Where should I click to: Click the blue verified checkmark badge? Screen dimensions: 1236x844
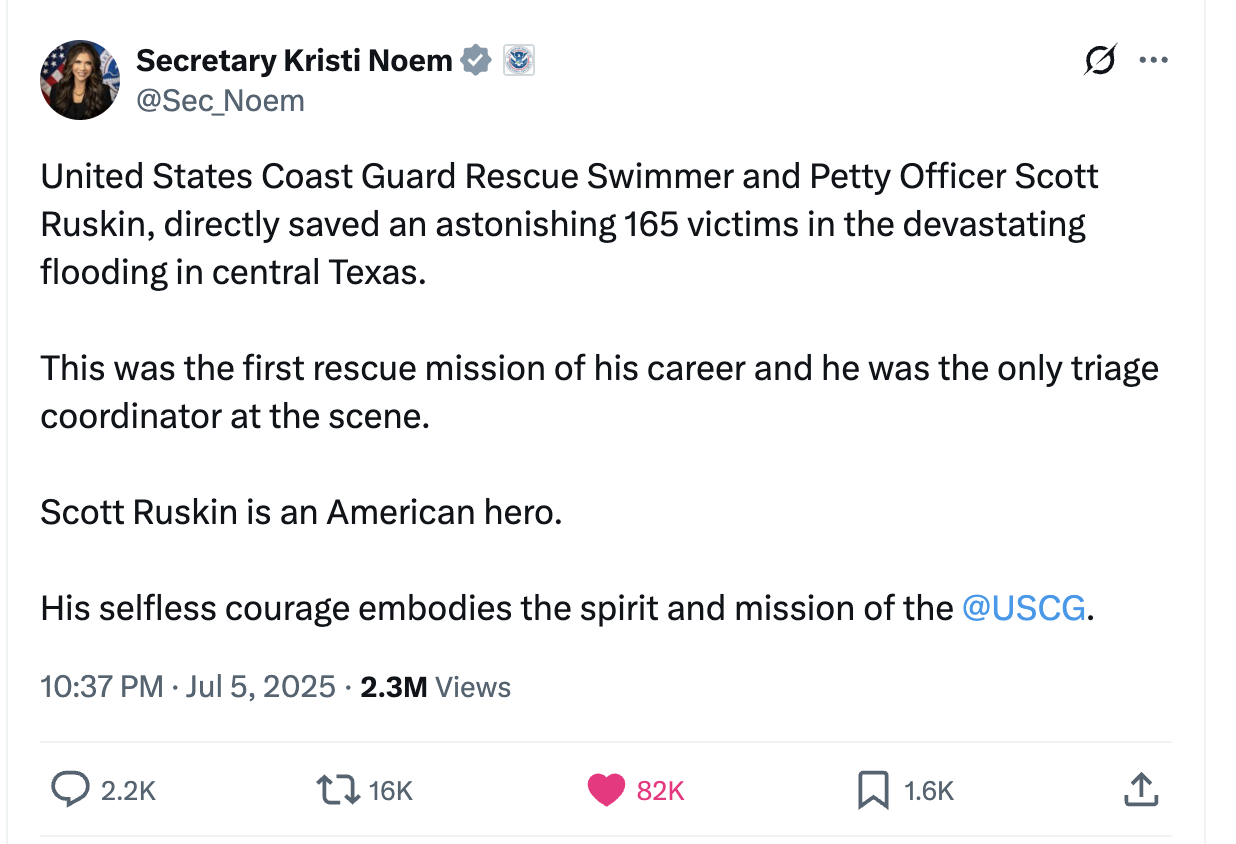coord(476,61)
